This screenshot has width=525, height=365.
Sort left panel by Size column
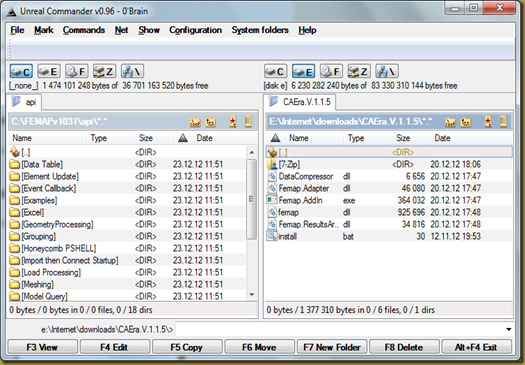click(154, 138)
